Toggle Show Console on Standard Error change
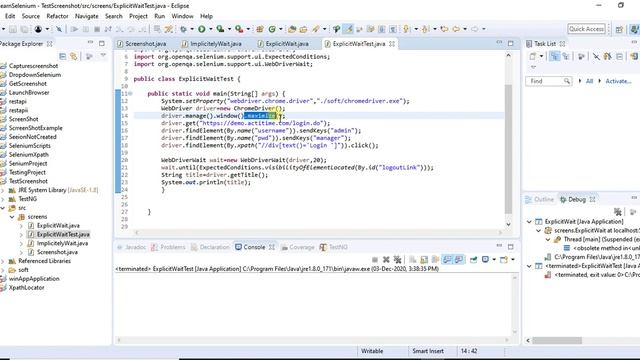 click(459, 259)
